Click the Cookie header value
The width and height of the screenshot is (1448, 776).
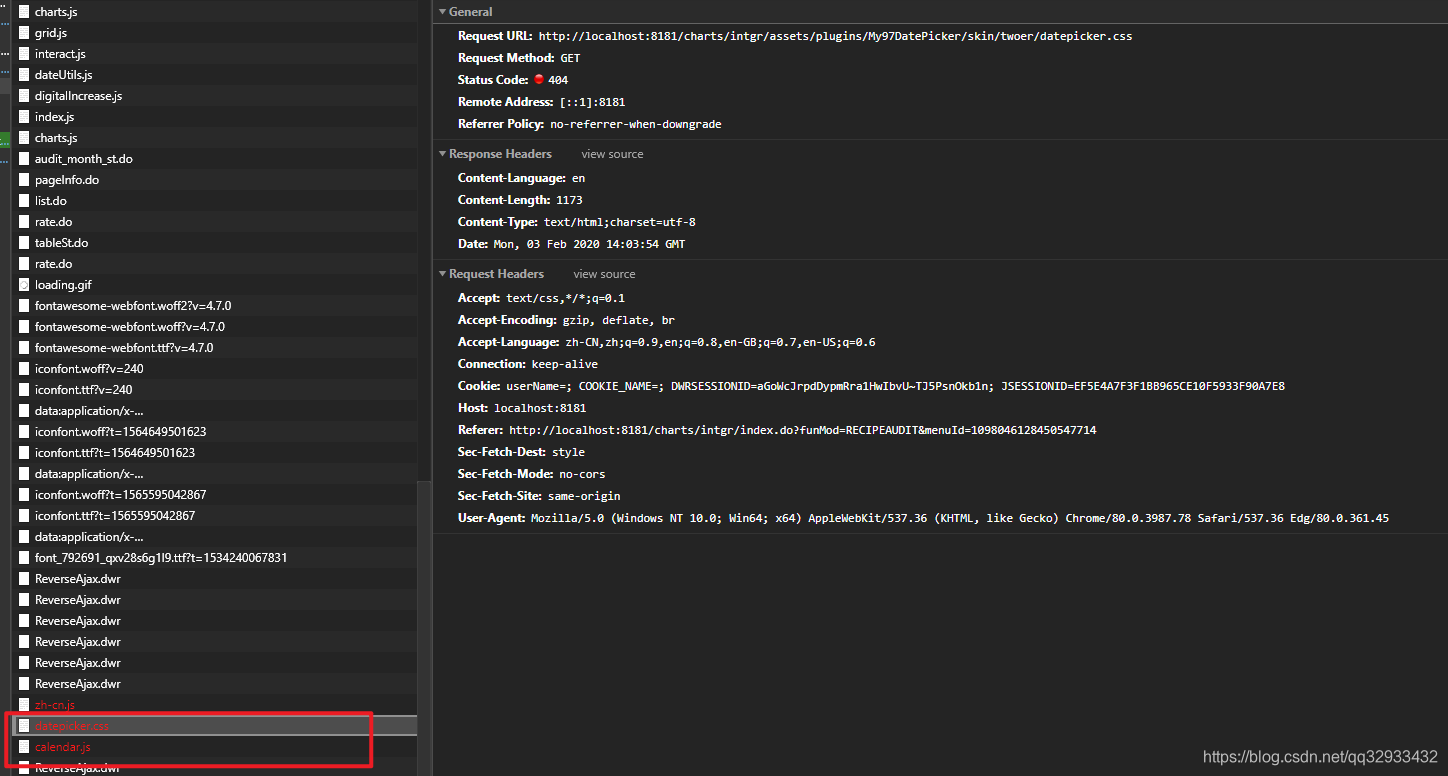pos(895,386)
